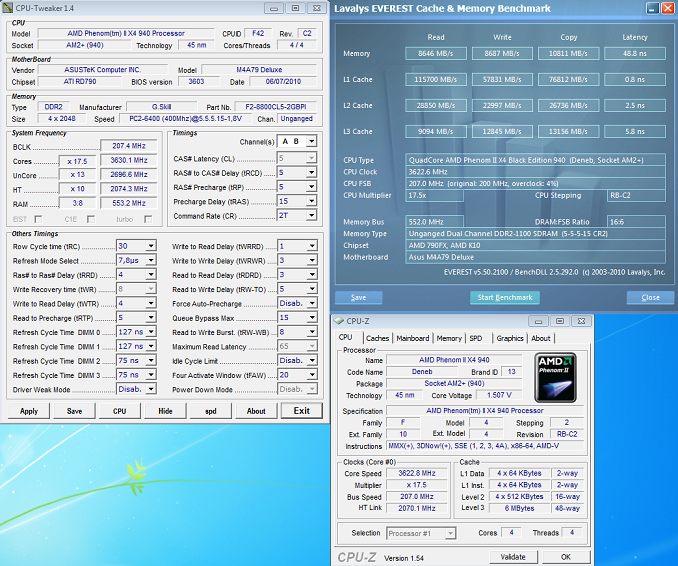This screenshot has height=566, width=678.
Task: Click the Part Nb. F2-8800CL5-2GBPI field
Action: [276, 107]
